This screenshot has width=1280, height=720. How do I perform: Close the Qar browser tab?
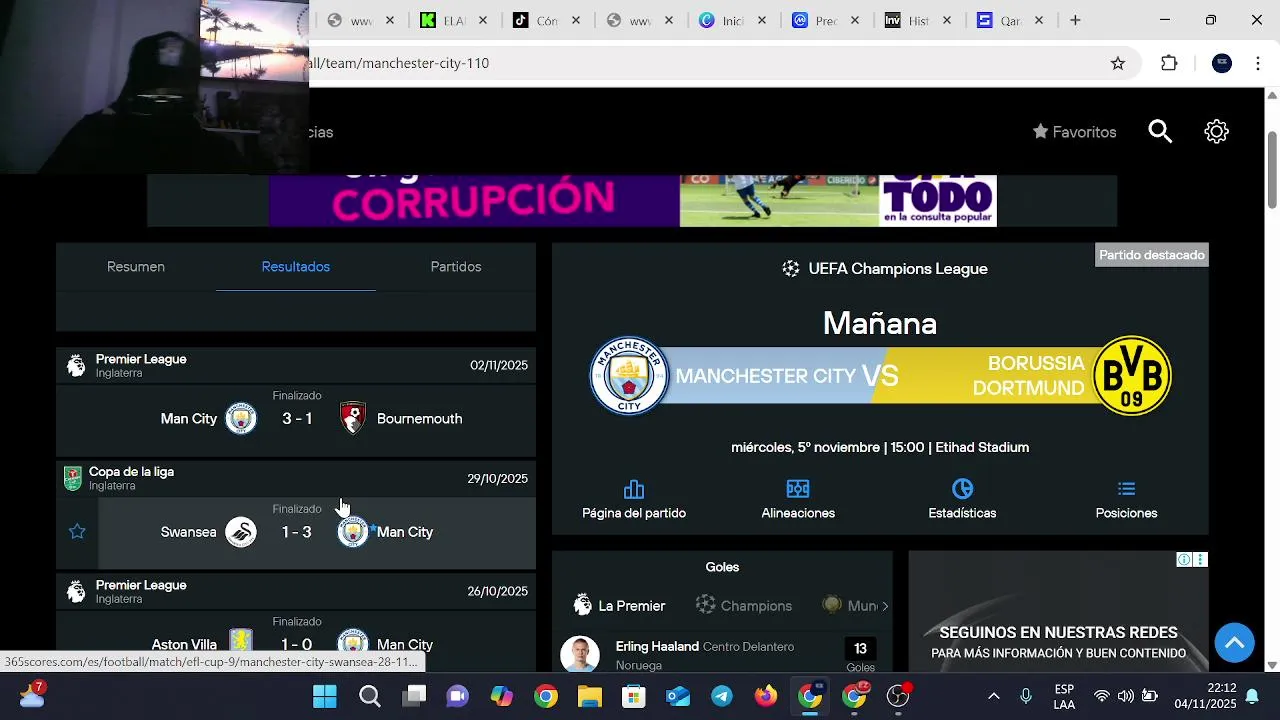[1039, 20]
